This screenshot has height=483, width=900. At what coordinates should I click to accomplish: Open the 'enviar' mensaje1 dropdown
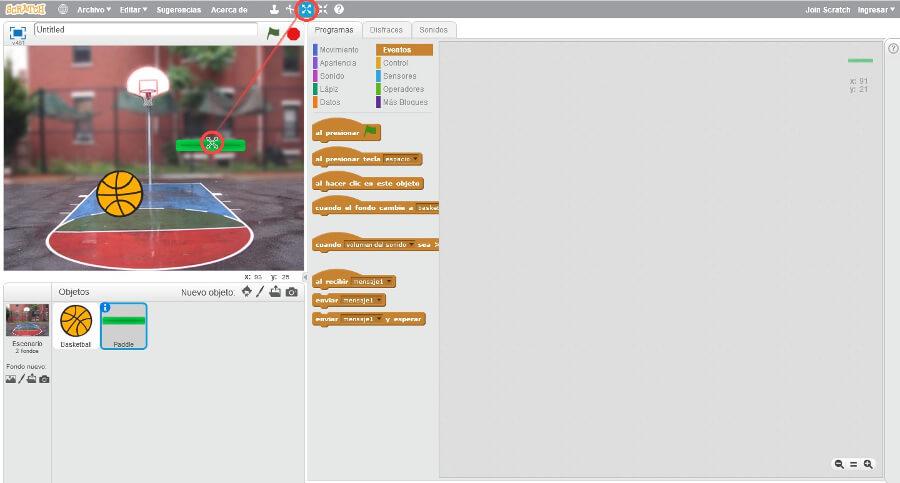point(362,300)
